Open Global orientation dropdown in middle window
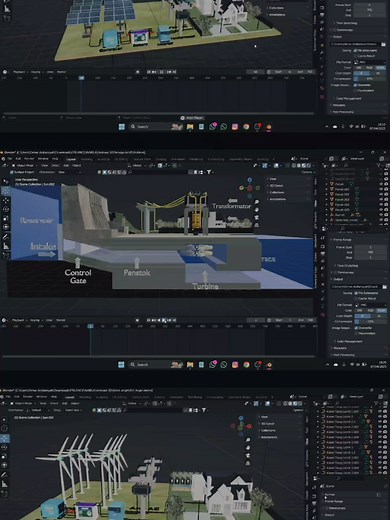 (x=137, y=165)
